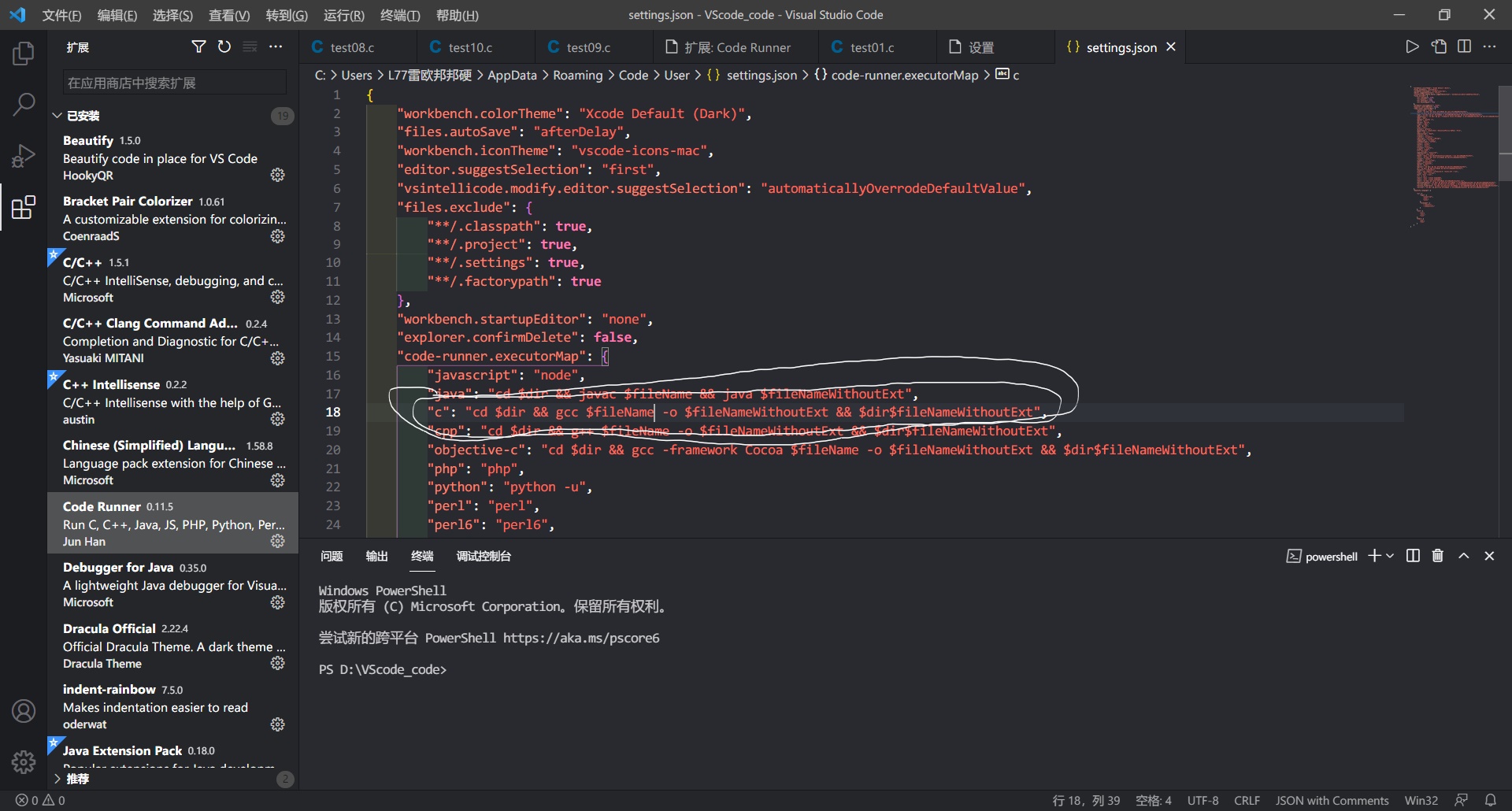Image resolution: width=1512 pixels, height=811 pixels.
Task: Open Run and Debug view
Action: (24, 155)
